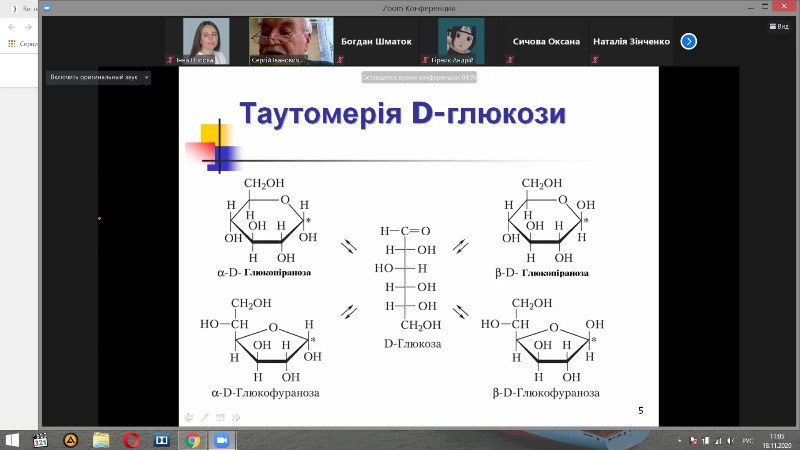Click the muted mic icon on Інна Попова
Image resolution: width=800 pixels, height=450 pixels.
tap(170, 60)
